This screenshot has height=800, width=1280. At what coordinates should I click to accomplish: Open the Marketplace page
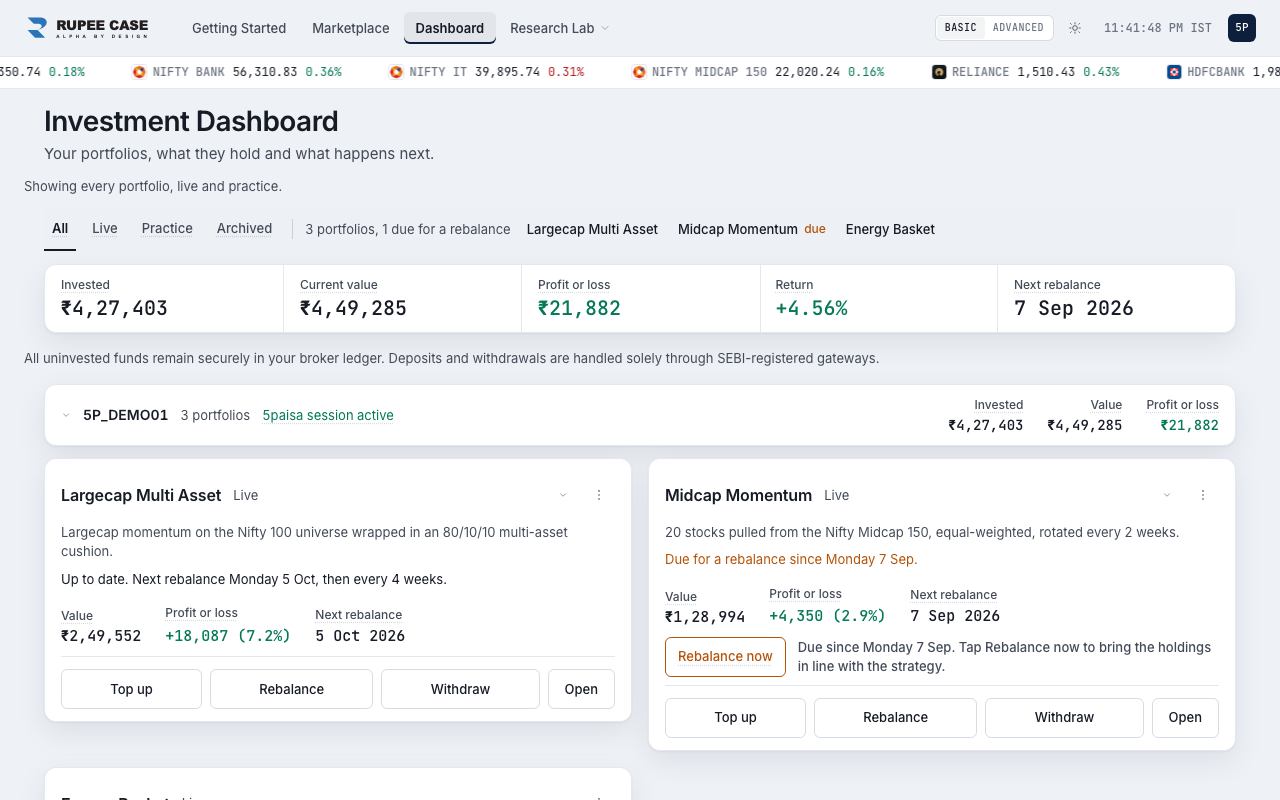click(351, 28)
